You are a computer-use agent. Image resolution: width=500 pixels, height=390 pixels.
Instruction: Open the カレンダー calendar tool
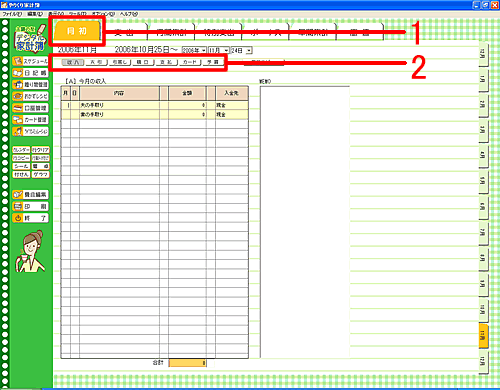click(x=21, y=150)
